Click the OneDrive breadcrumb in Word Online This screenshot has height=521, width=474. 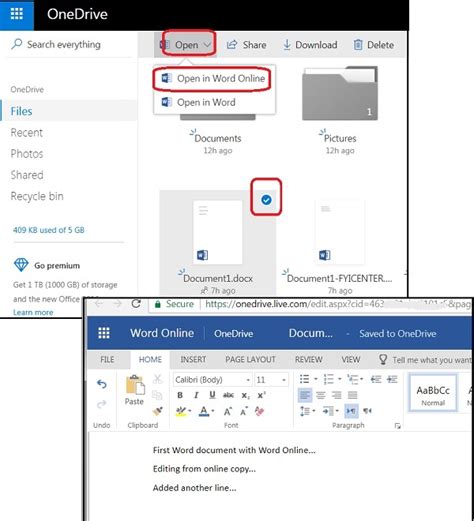coord(233,333)
